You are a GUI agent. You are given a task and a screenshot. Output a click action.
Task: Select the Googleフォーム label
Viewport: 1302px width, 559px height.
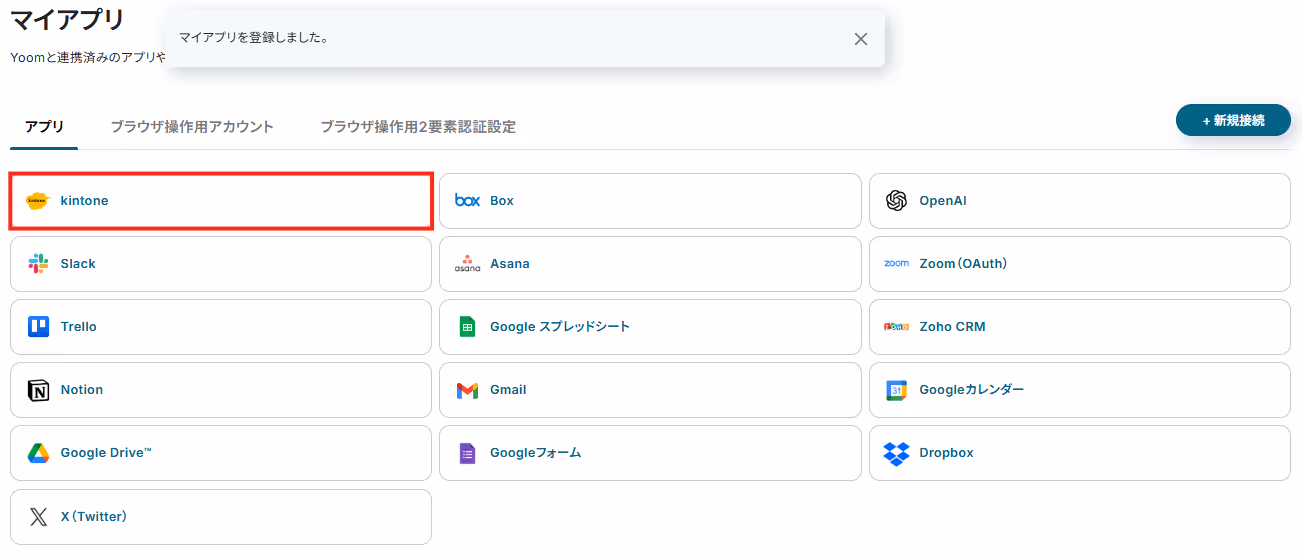coord(536,453)
